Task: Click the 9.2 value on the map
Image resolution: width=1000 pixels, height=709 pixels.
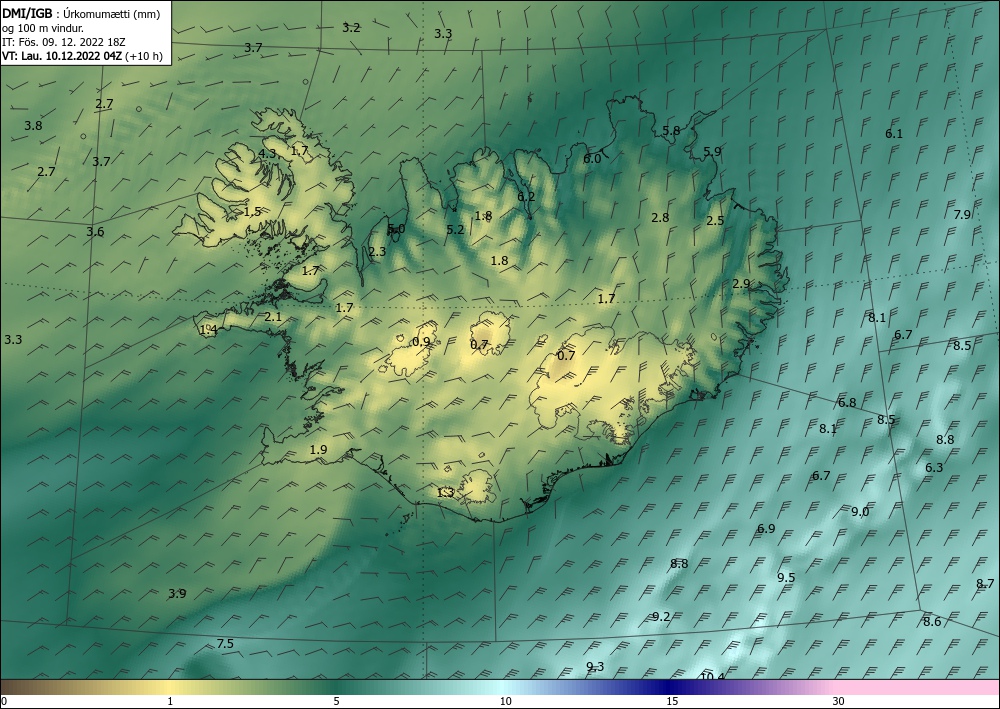Action: pos(661,617)
